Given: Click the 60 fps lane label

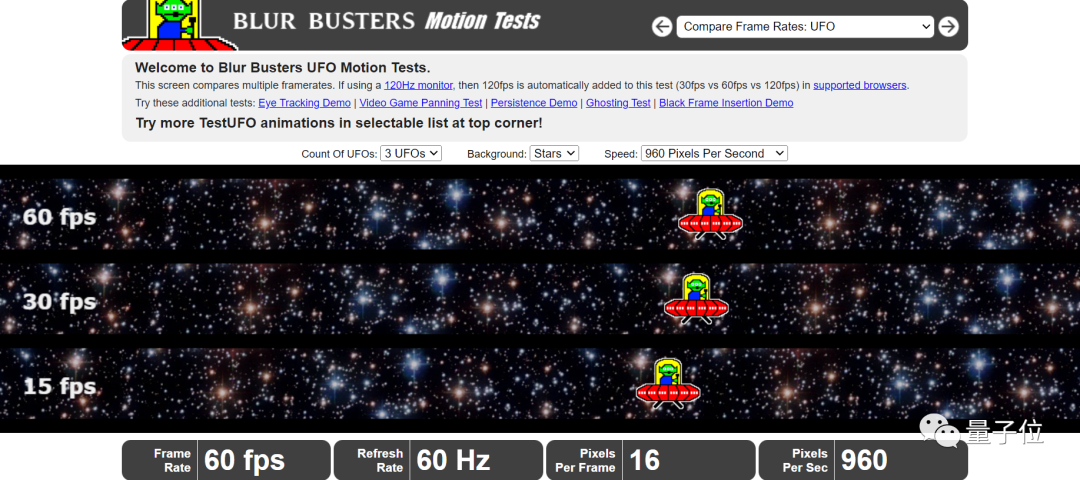Looking at the screenshot, I should [x=59, y=217].
